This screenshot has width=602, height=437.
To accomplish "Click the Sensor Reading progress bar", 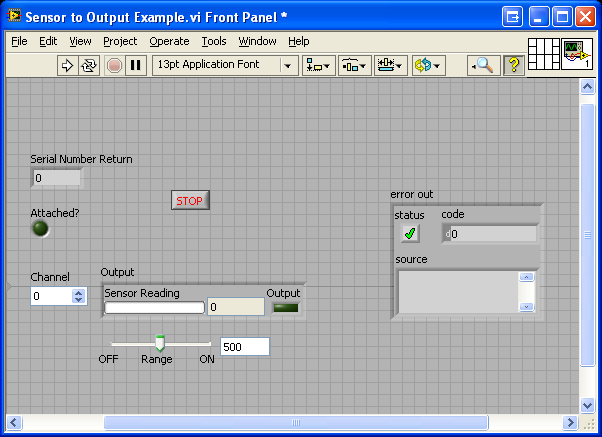I will click(155, 308).
